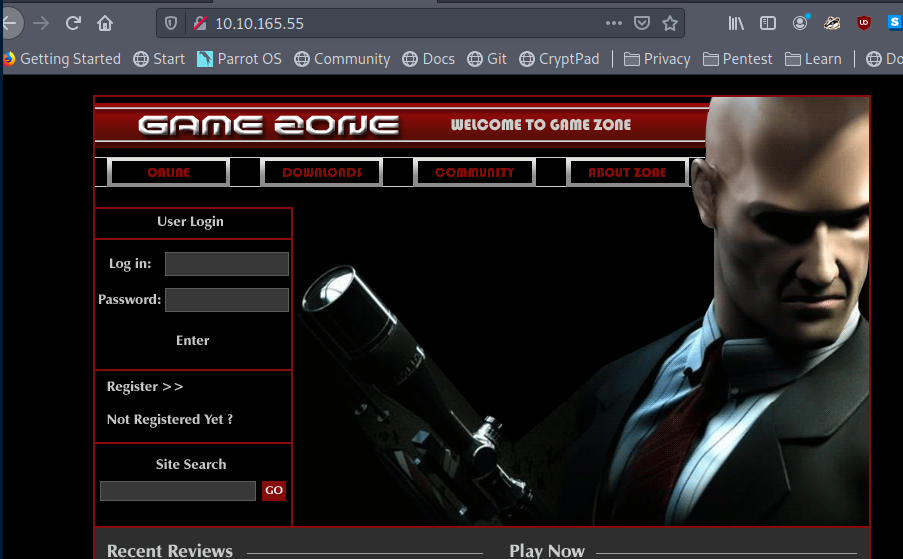Open the Firefox account icon
Image resolution: width=903 pixels, height=559 pixels.
click(800, 23)
